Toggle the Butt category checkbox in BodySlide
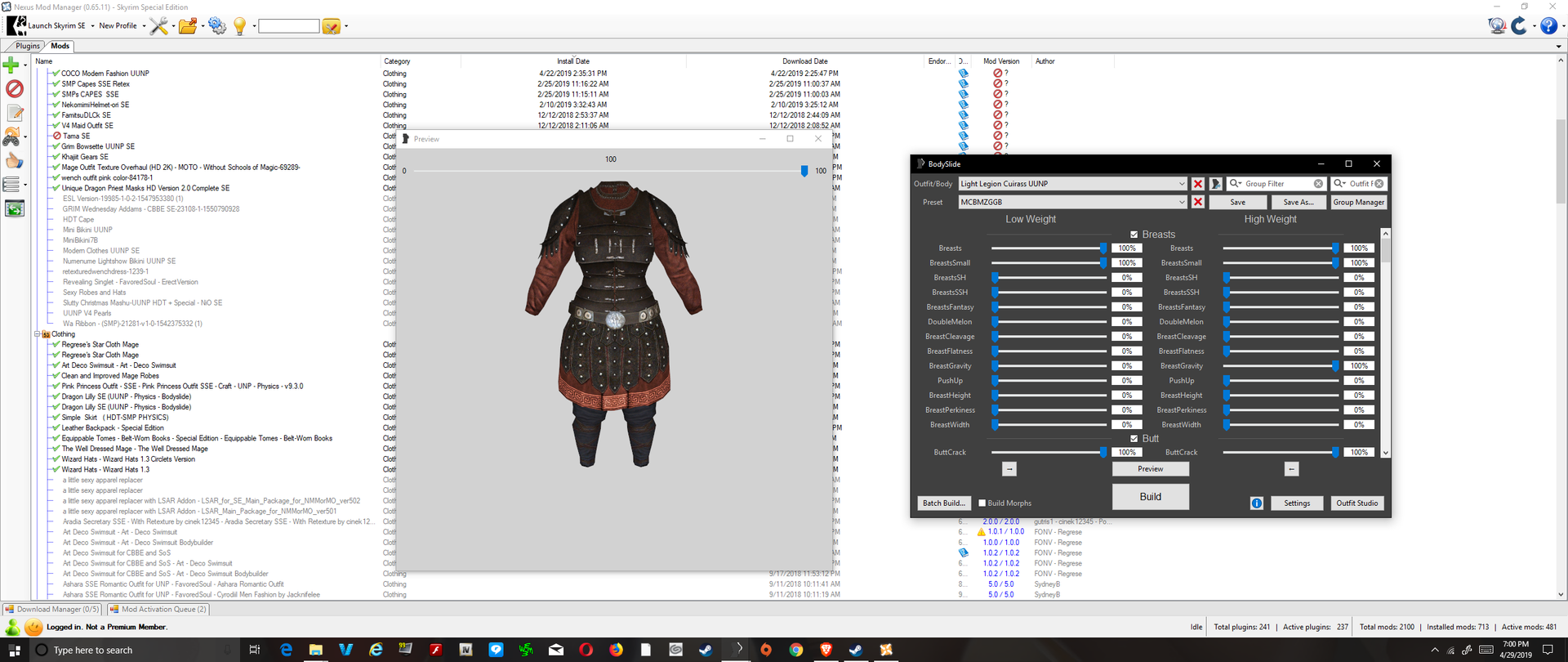1568x662 pixels. pyautogui.click(x=1134, y=439)
